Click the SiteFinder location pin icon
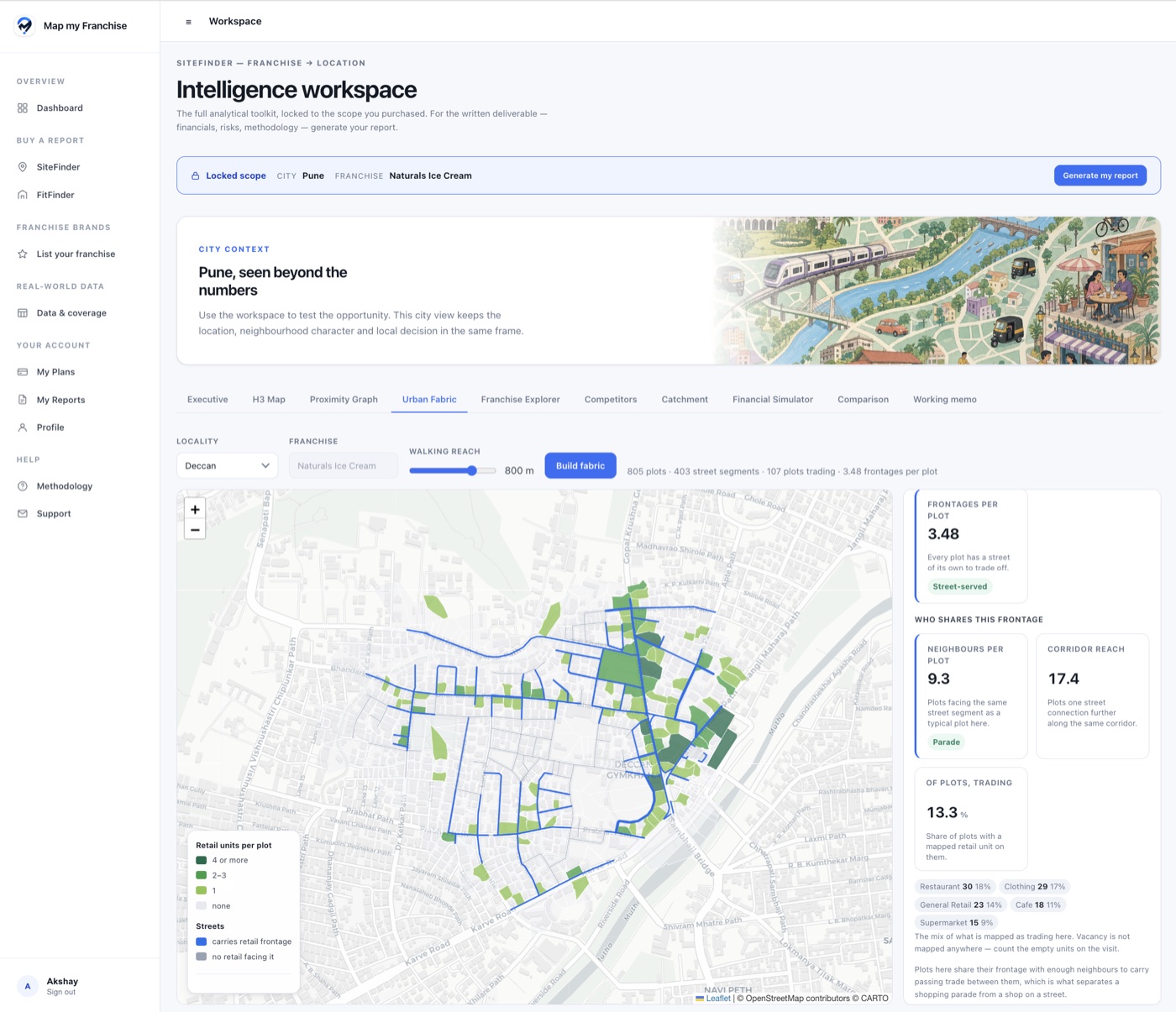Viewport: 1176px width, 1012px height. pos(23,167)
